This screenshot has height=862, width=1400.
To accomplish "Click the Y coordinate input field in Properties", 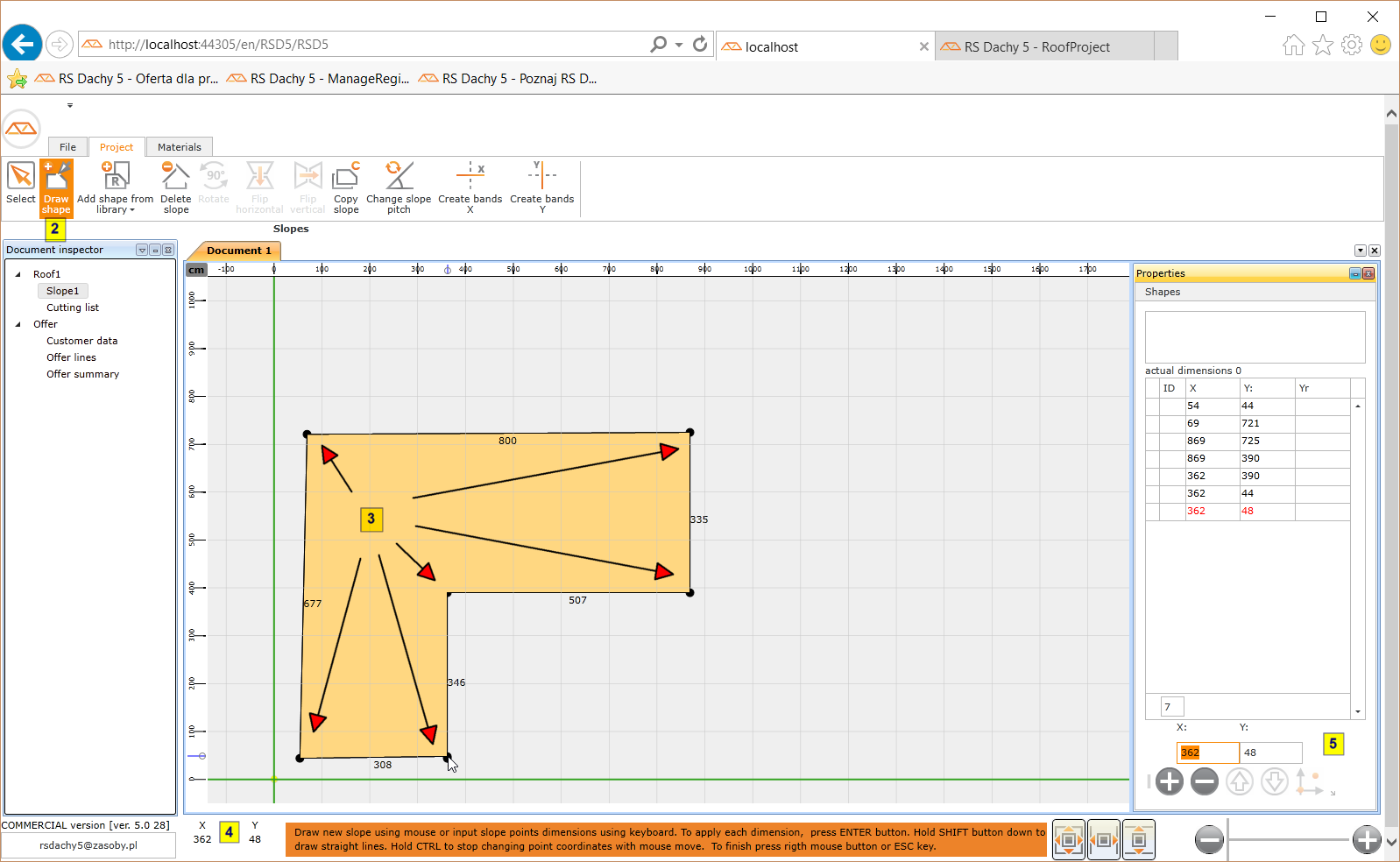I will point(1270,752).
